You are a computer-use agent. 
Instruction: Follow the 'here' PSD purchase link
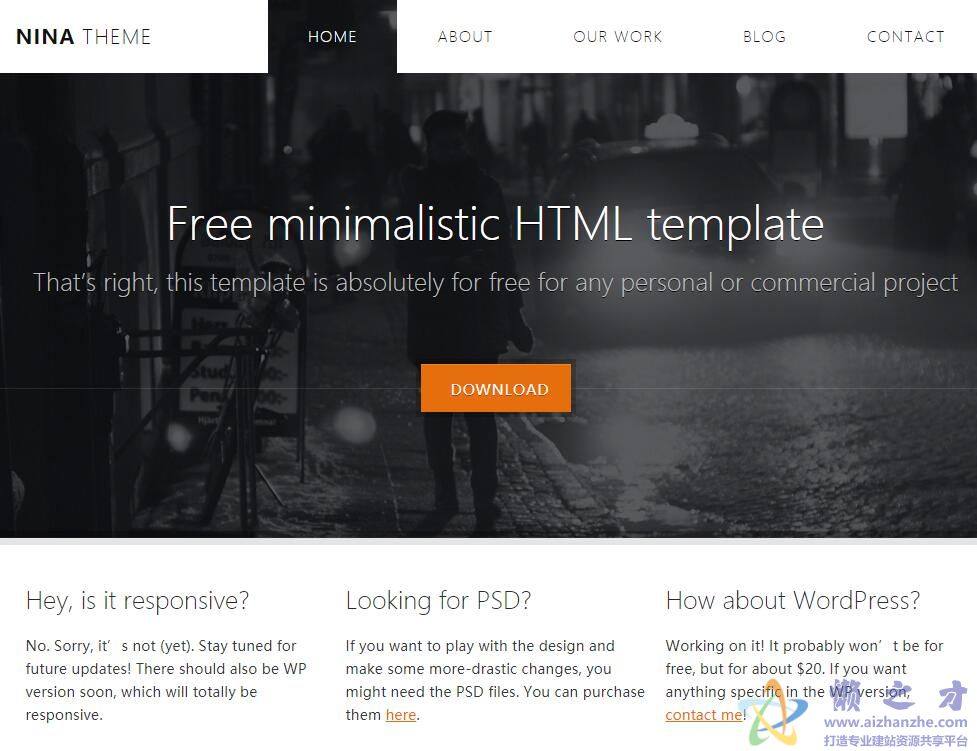[401, 715]
